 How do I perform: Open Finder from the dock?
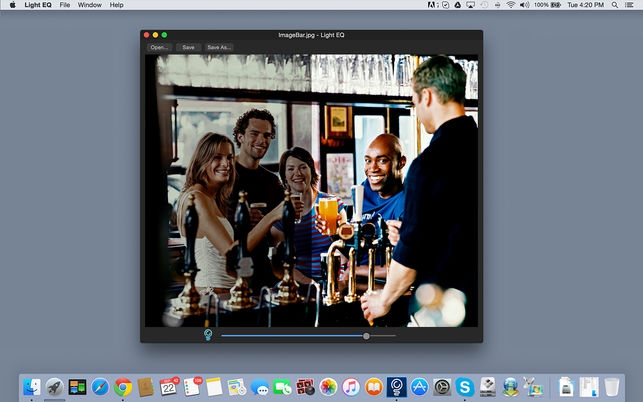click(32, 387)
